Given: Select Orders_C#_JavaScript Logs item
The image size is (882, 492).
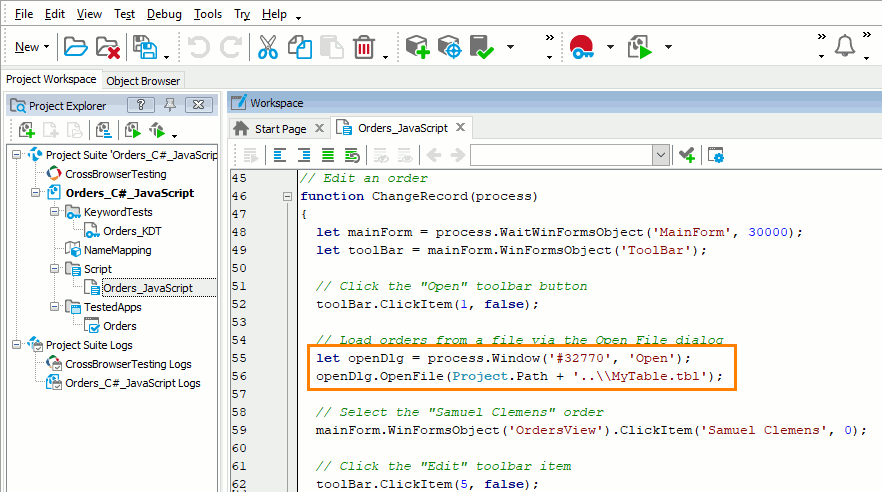Looking at the screenshot, I should tap(133, 383).
